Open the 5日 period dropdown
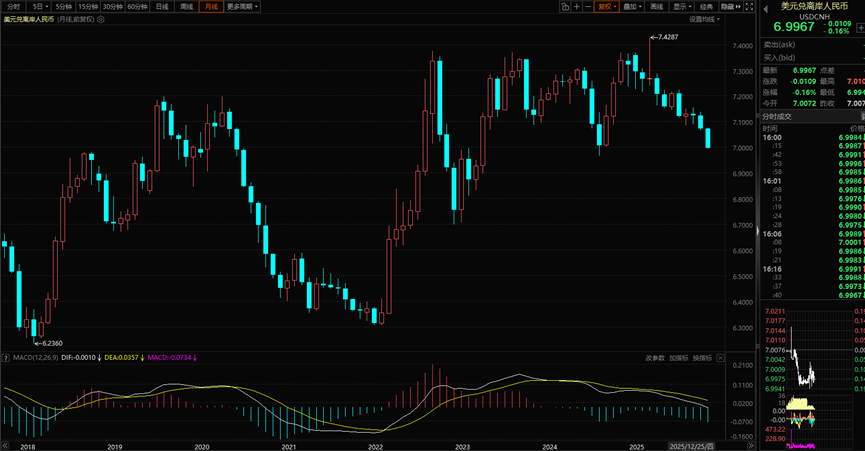This screenshot has width=865, height=451. pos(38,6)
